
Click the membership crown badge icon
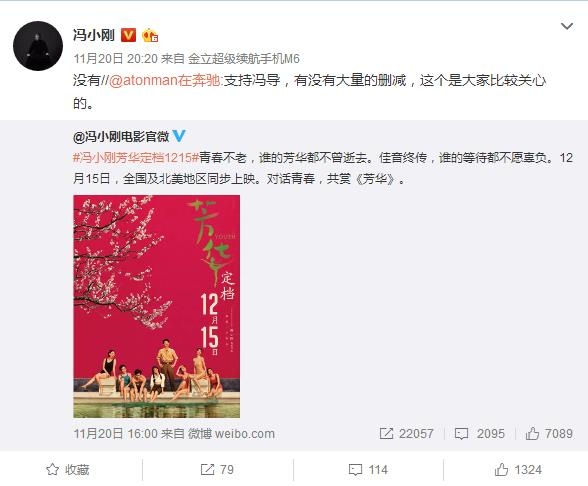tap(150, 36)
